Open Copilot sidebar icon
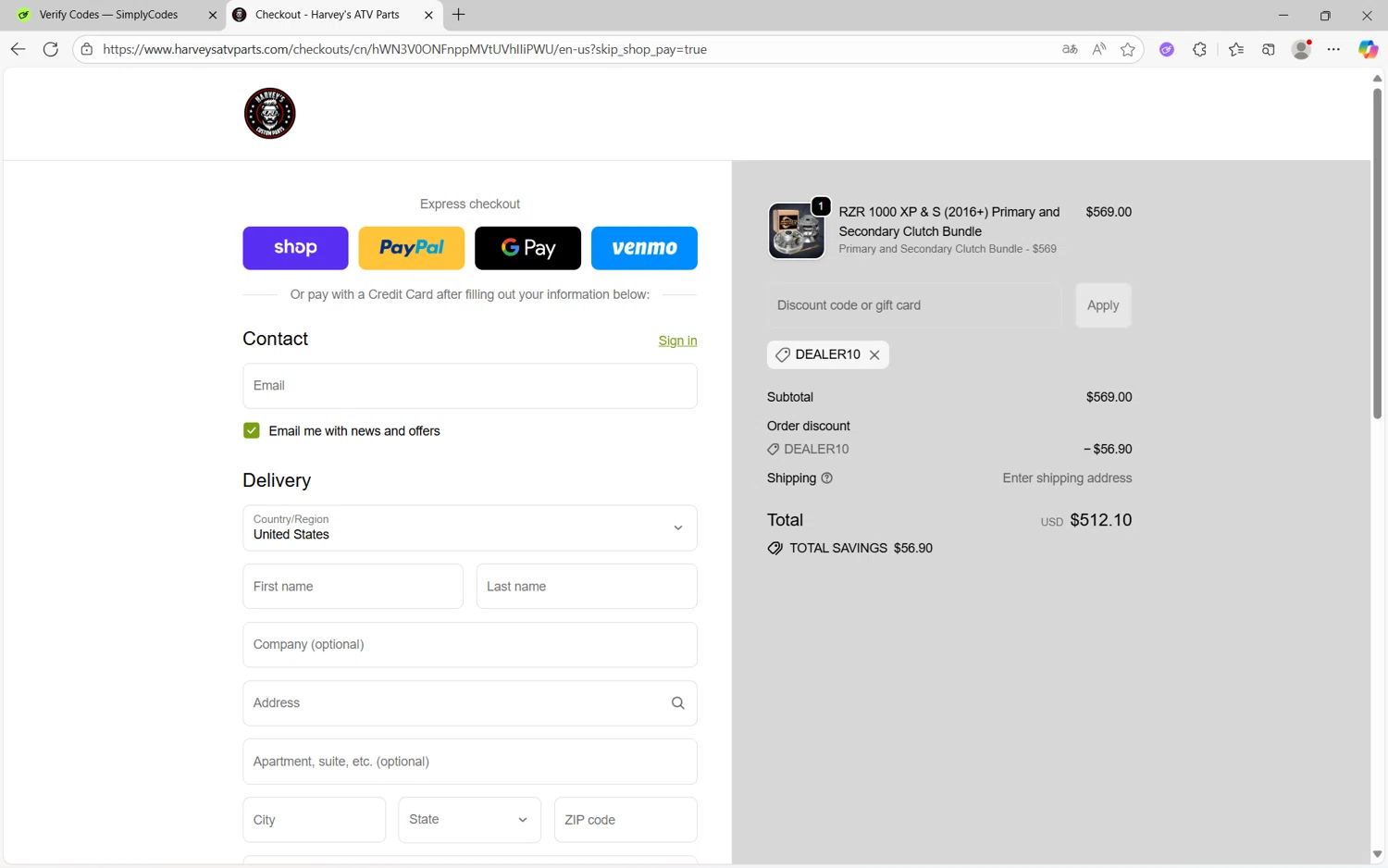1388x868 pixels. click(1368, 49)
